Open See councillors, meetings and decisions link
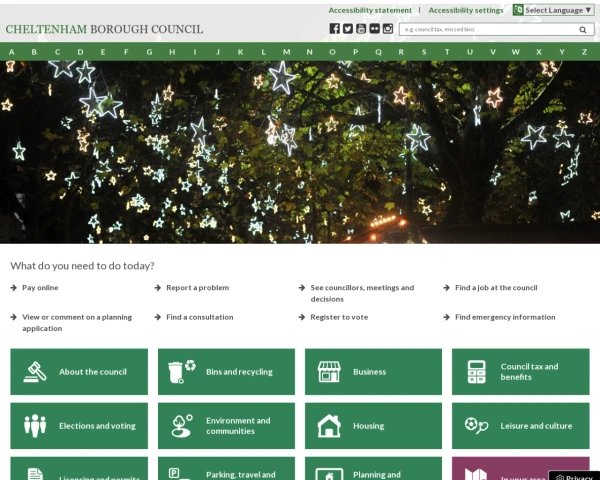The width and height of the screenshot is (600, 480). (x=362, y=293)
